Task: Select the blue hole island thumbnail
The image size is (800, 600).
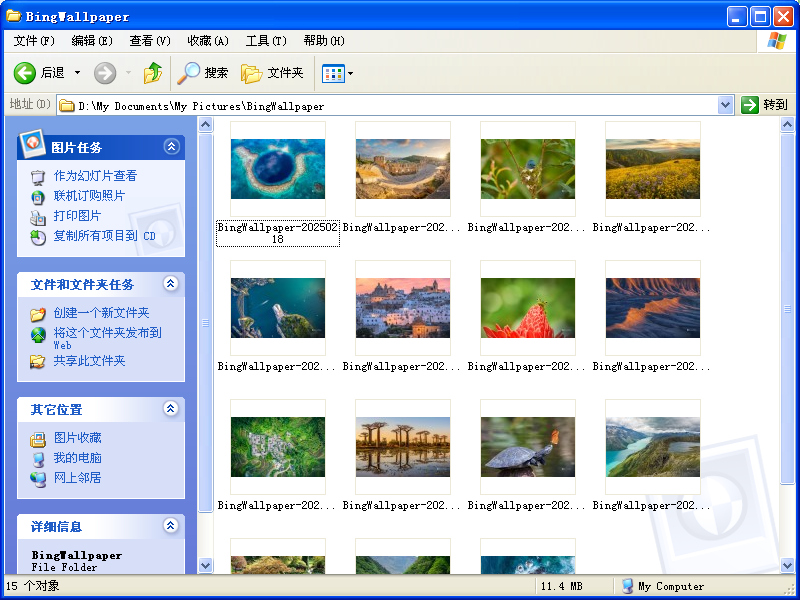Action: pyautogui.click(x=278, y=169)
